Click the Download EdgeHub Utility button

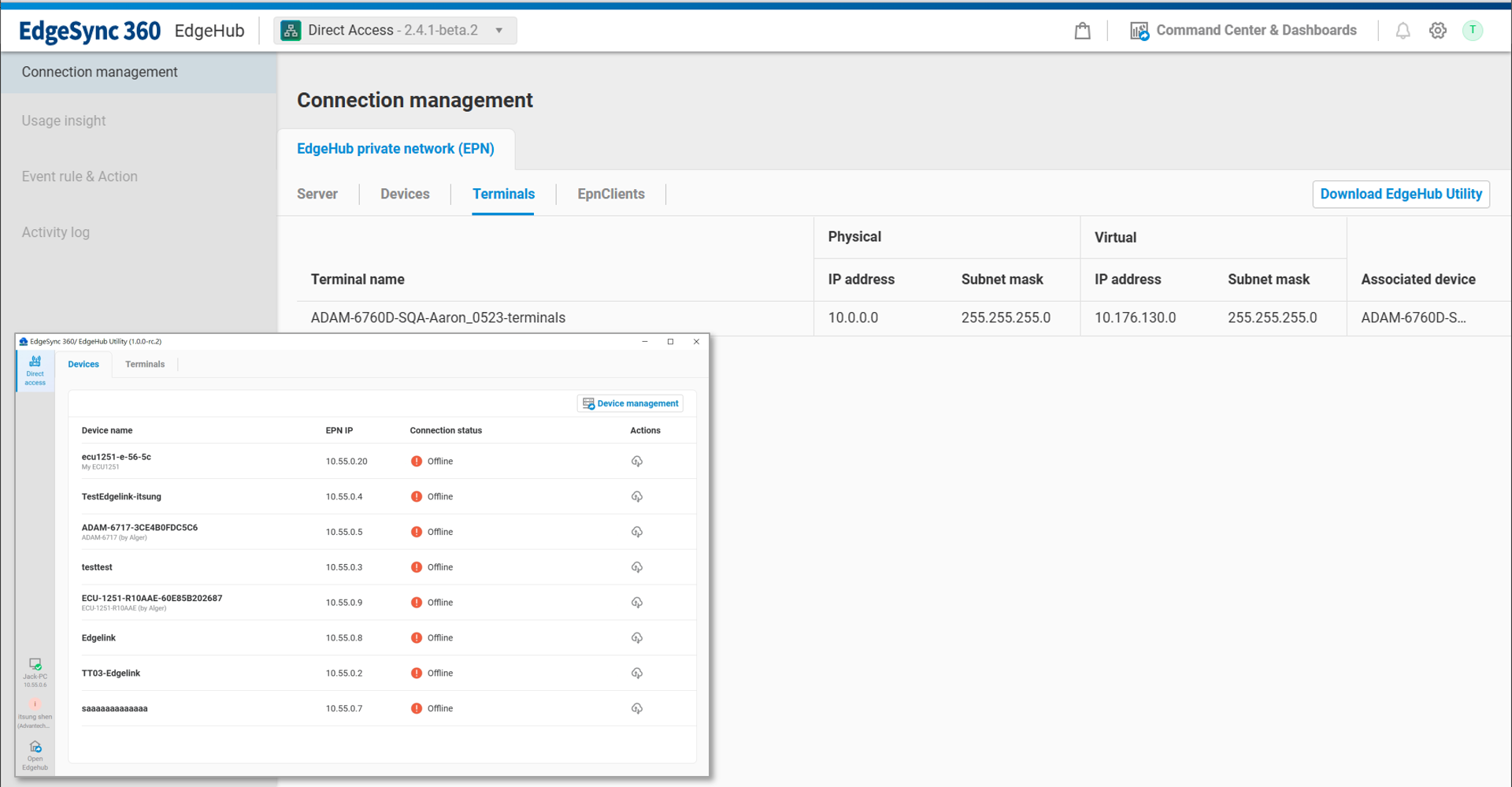coord(1400,195)
